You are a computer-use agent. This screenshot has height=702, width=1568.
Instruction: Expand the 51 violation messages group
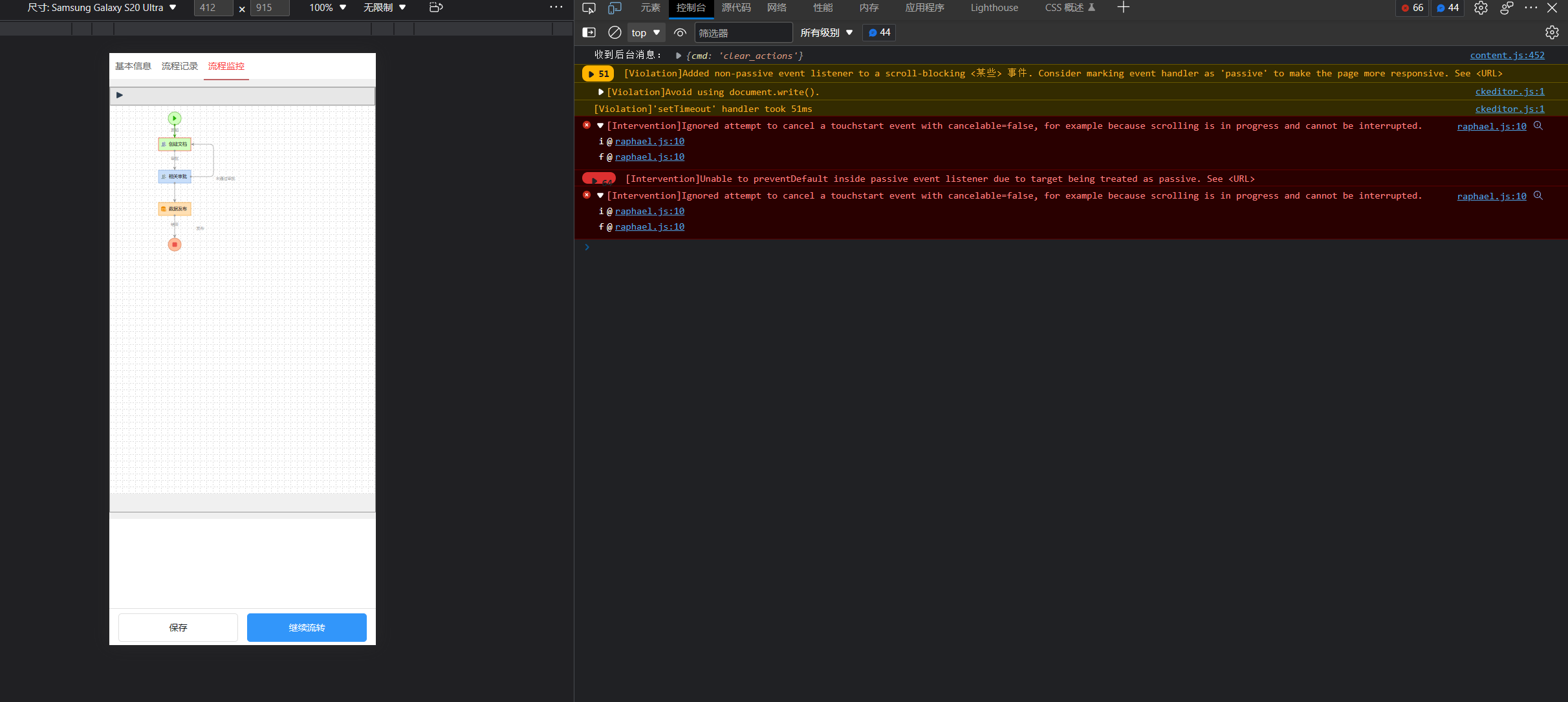tap(598, 74)
